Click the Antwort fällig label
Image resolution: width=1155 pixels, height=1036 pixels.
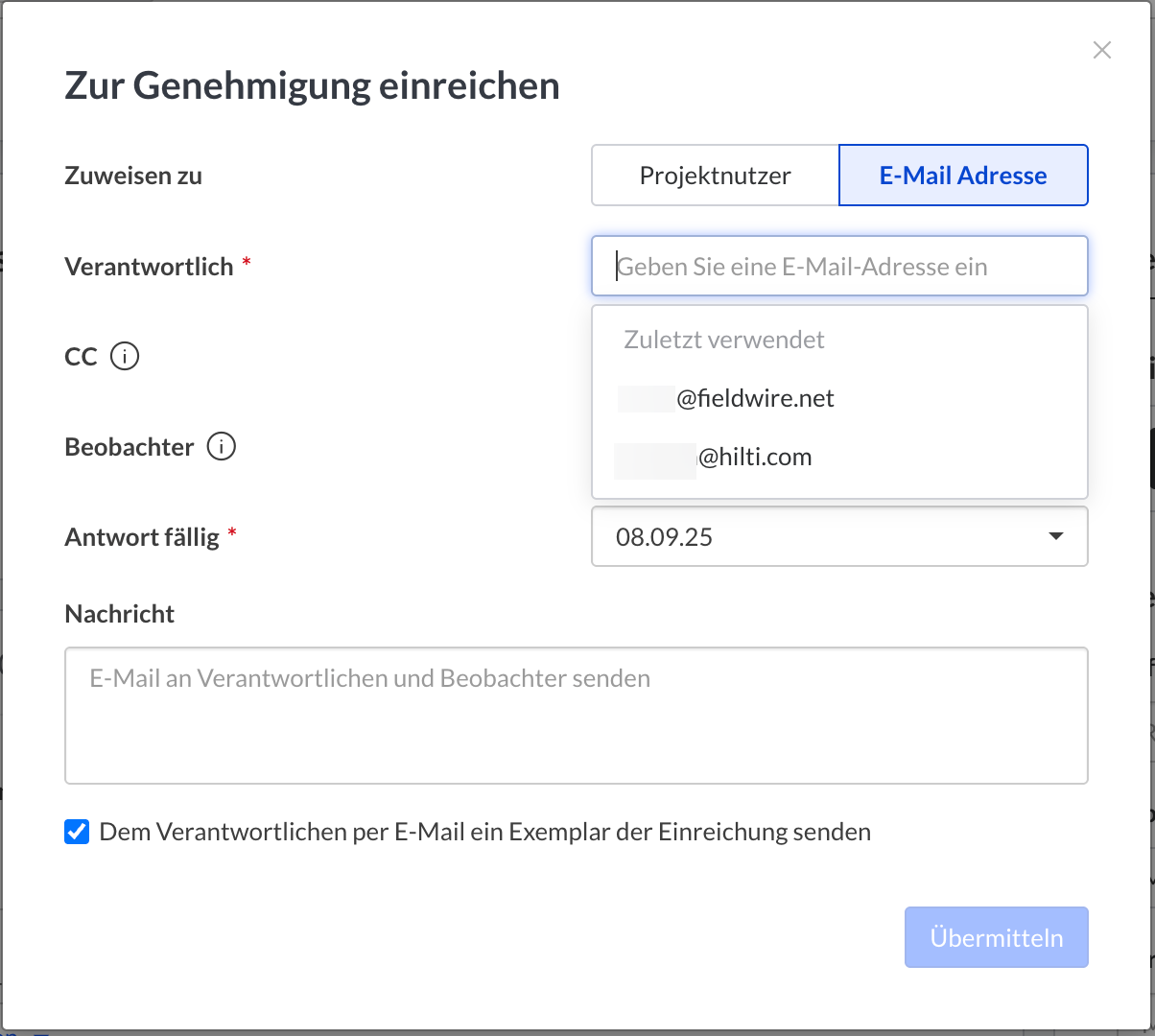(x=142, y=537)
